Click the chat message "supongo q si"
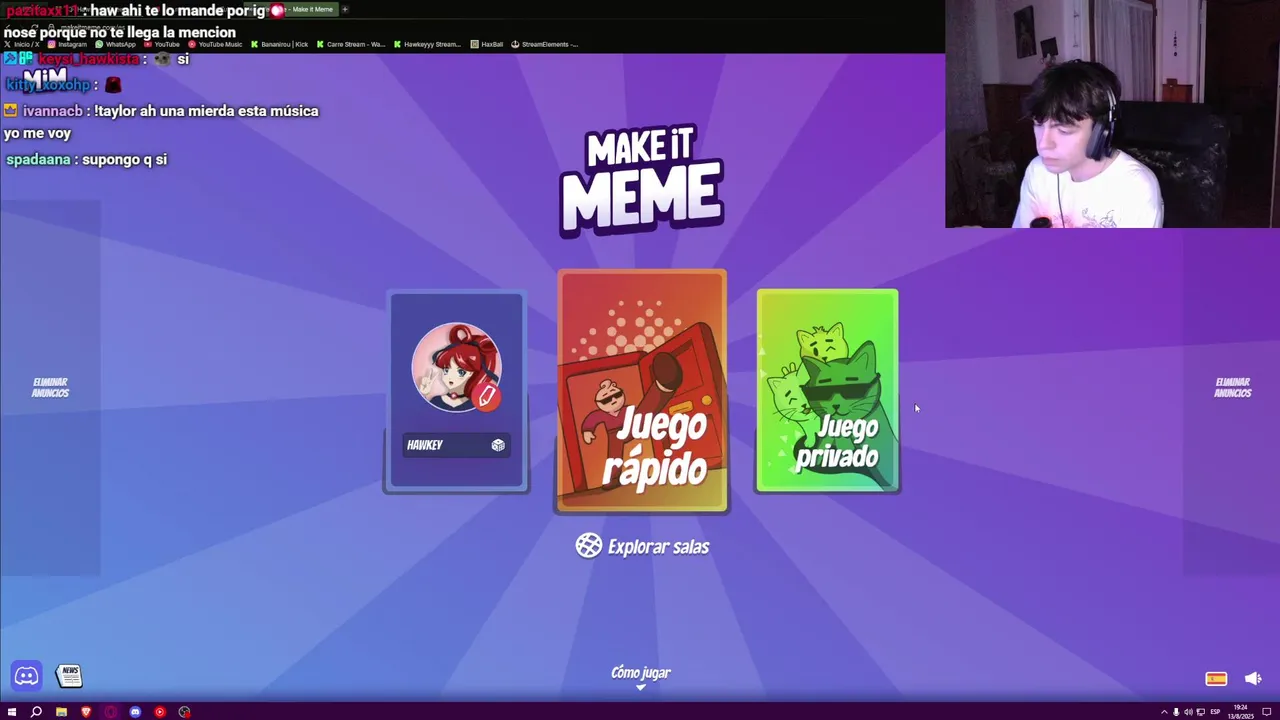 [x=125, y=160]
